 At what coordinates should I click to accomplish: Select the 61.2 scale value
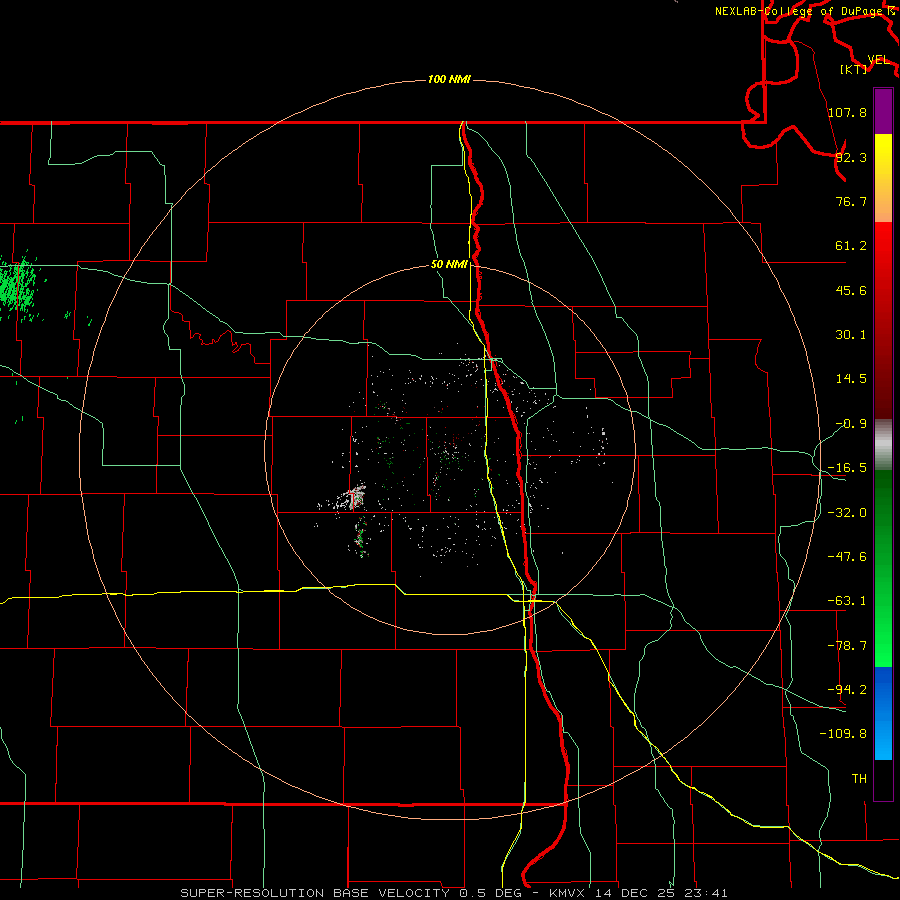pos(851,246)
